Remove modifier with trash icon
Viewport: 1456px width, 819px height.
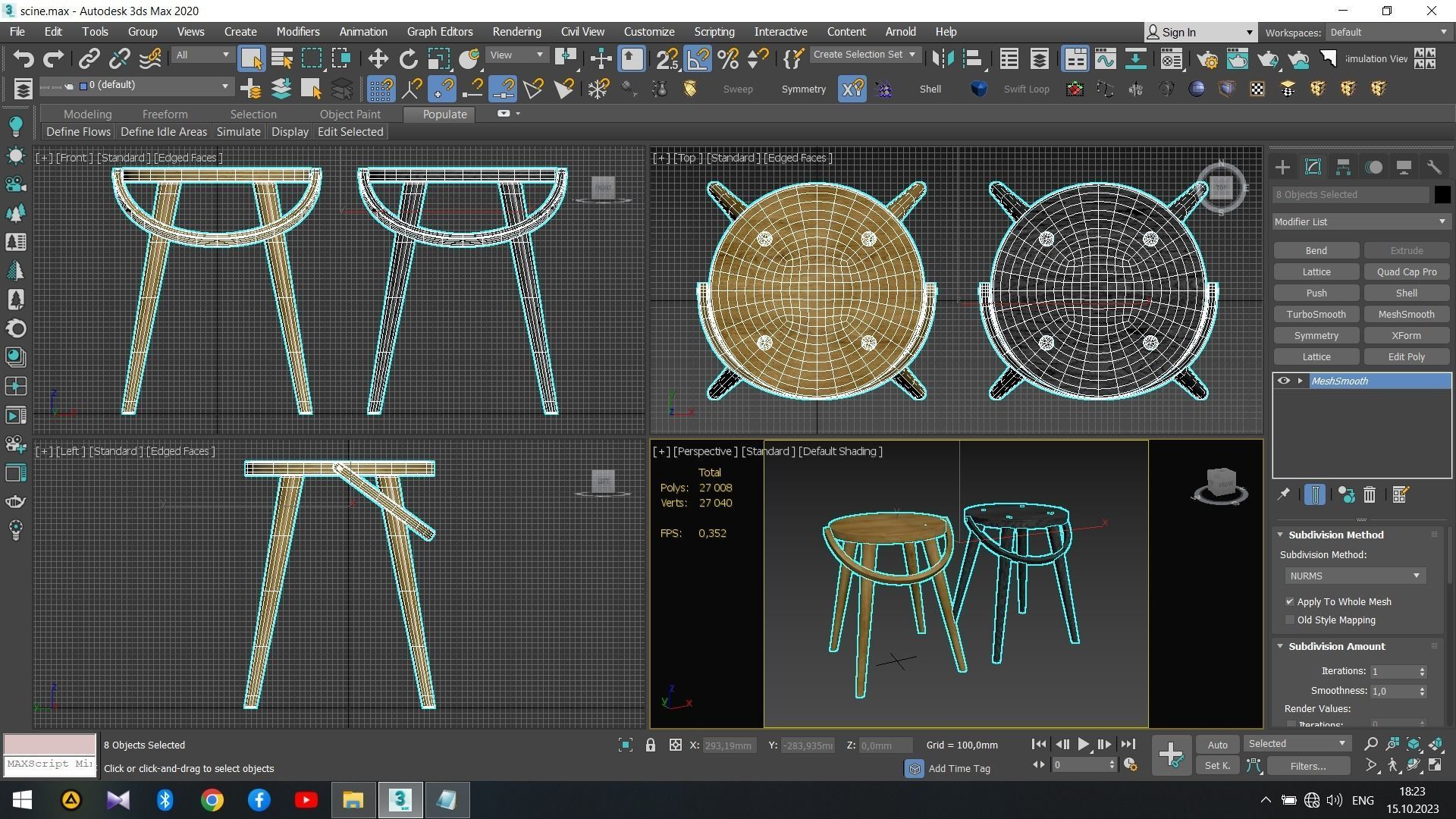1370,494
